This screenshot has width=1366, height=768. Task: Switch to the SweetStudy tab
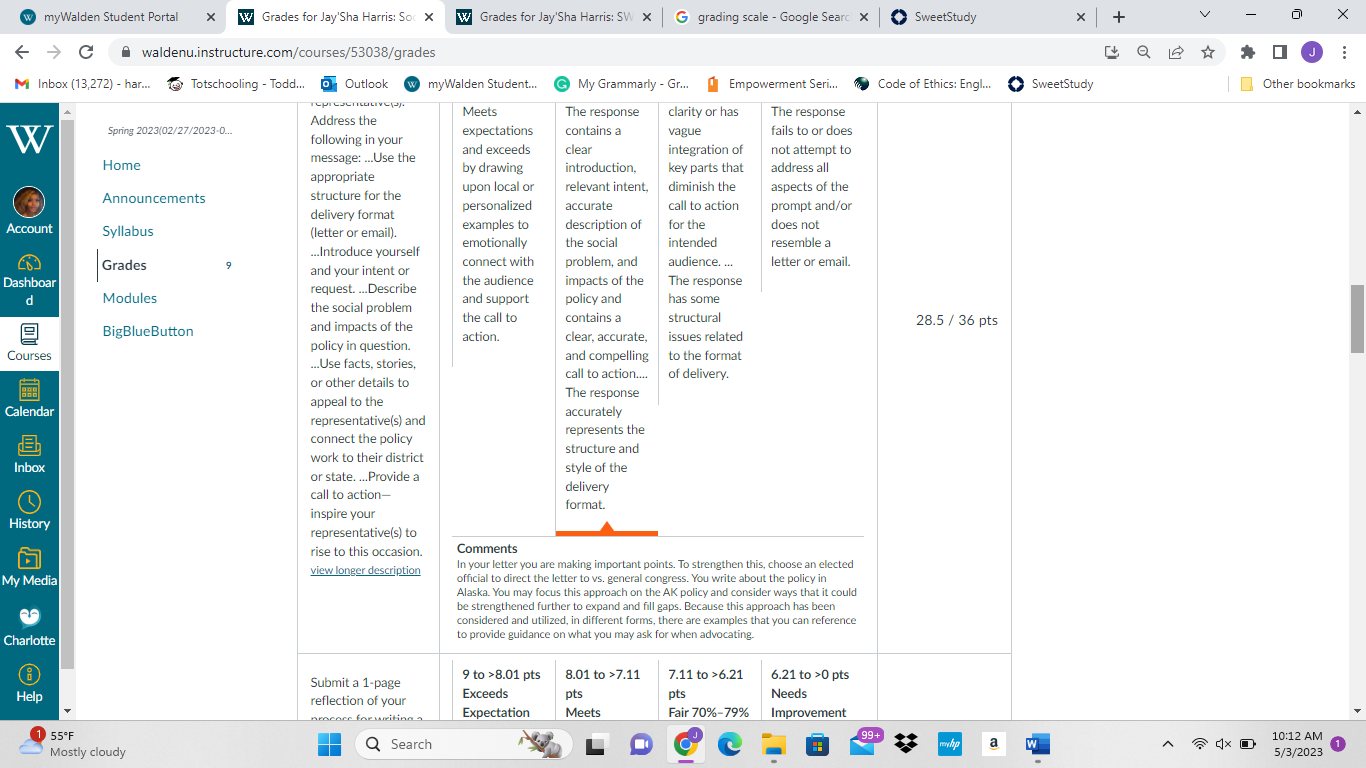(986, 17)
